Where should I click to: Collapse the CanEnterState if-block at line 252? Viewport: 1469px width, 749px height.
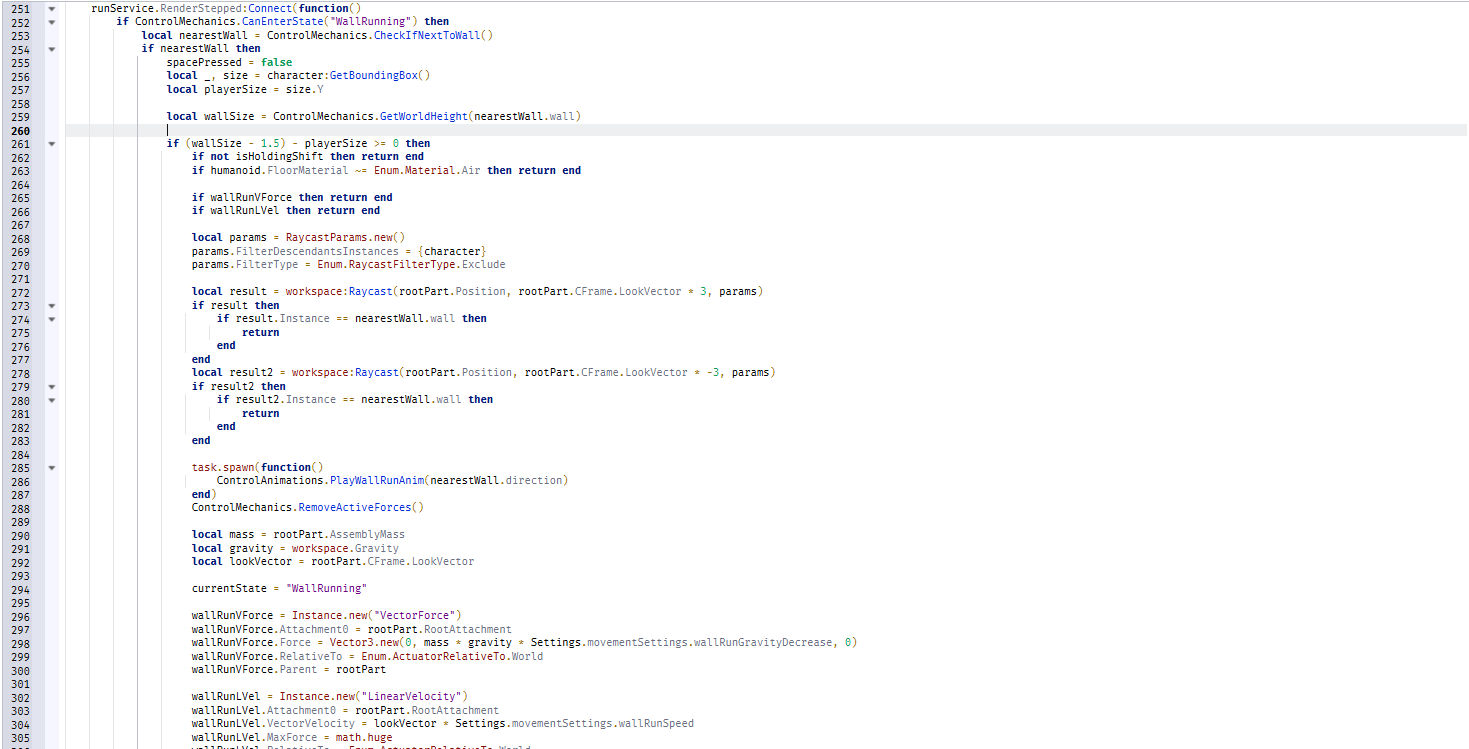pyautogui.click(x=51, y=22)
